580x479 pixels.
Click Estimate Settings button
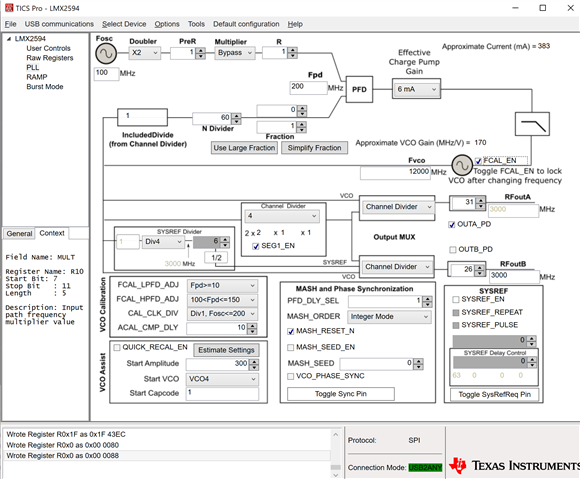(226, 350)
